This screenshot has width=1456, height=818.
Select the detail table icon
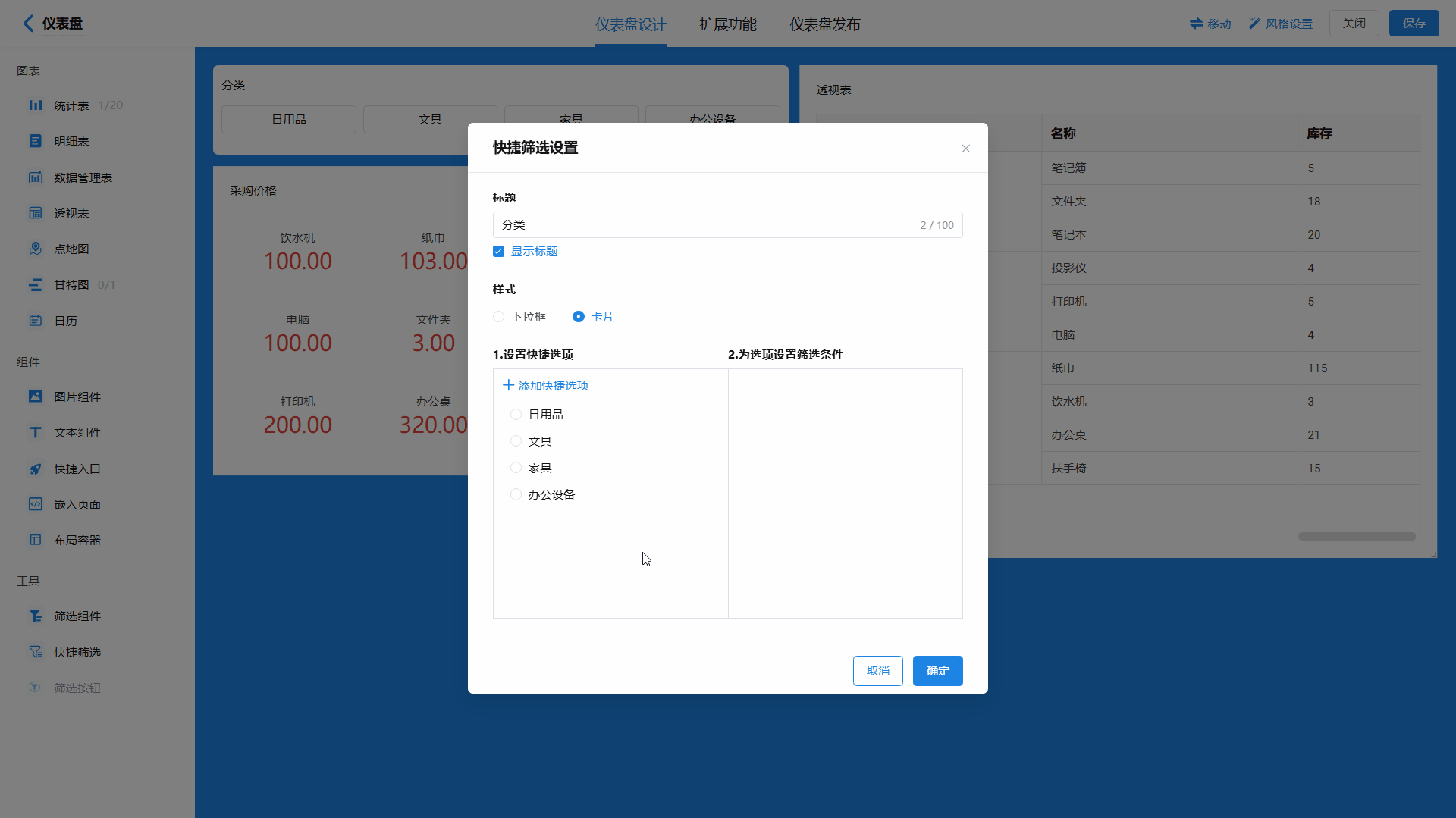(36, 141)
